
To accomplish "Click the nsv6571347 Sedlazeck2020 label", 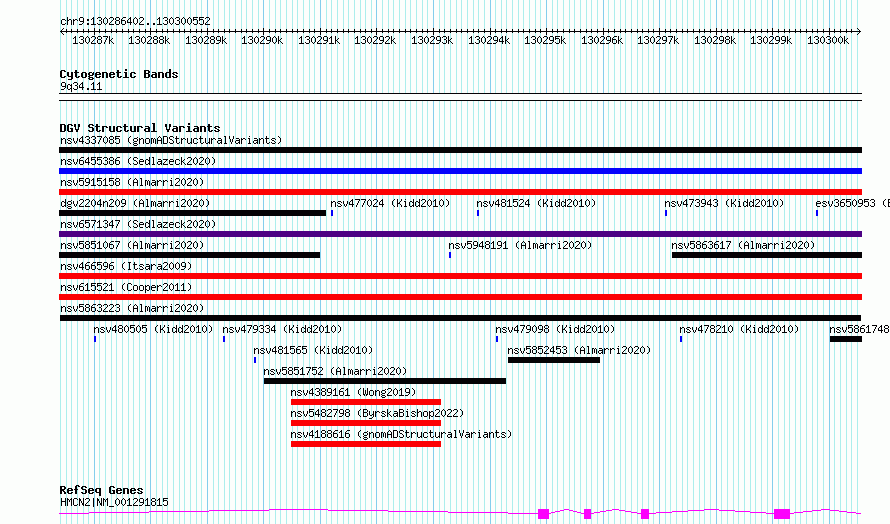I will [138, 224].
